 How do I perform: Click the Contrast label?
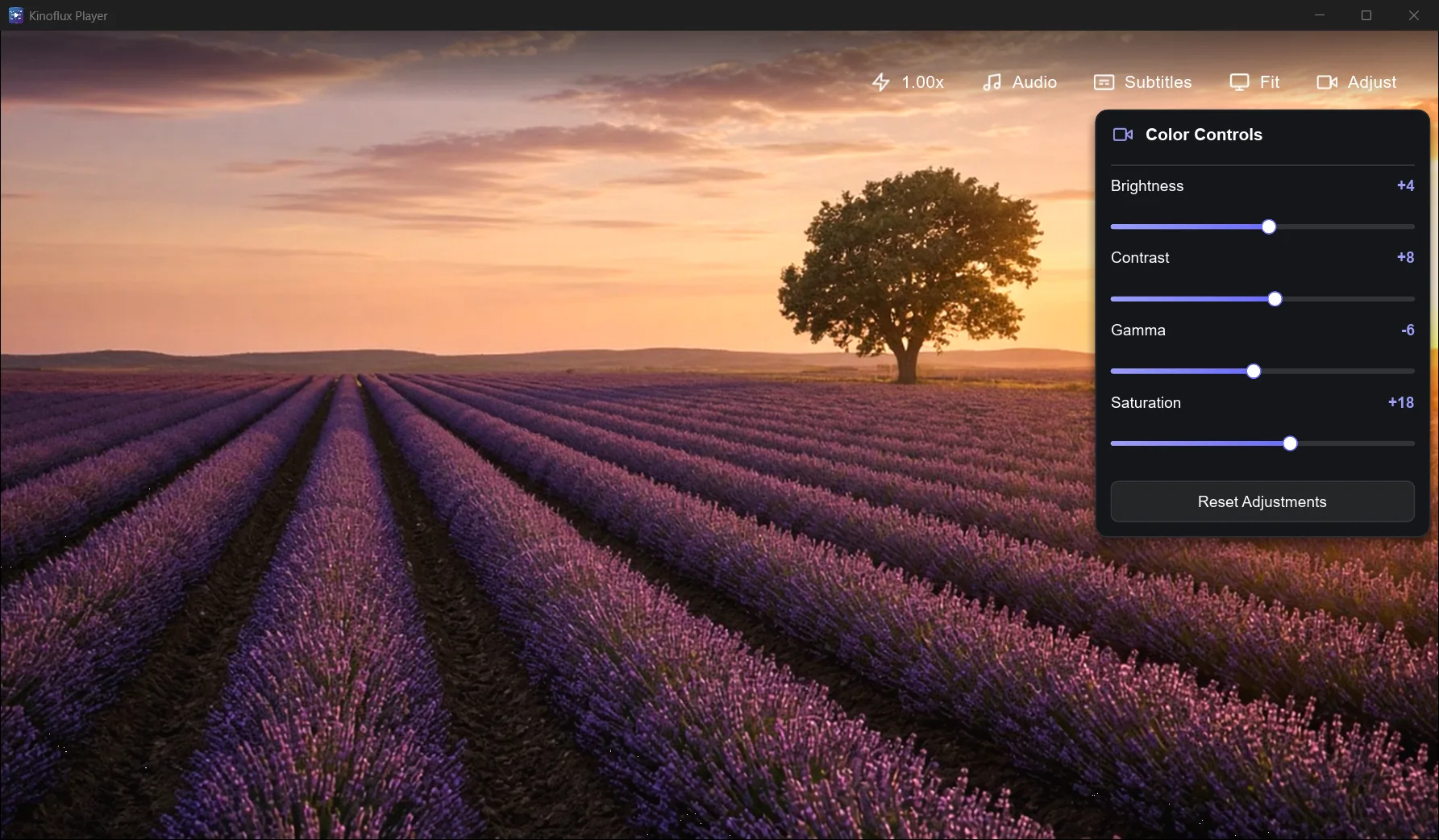pos(1140,258)
